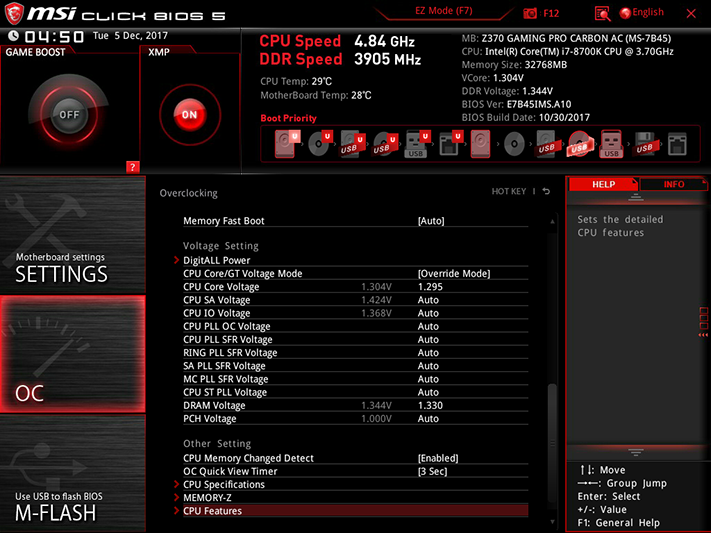
Task: Switch to EZ Mode (F7)
Action: tap(443, 10)
